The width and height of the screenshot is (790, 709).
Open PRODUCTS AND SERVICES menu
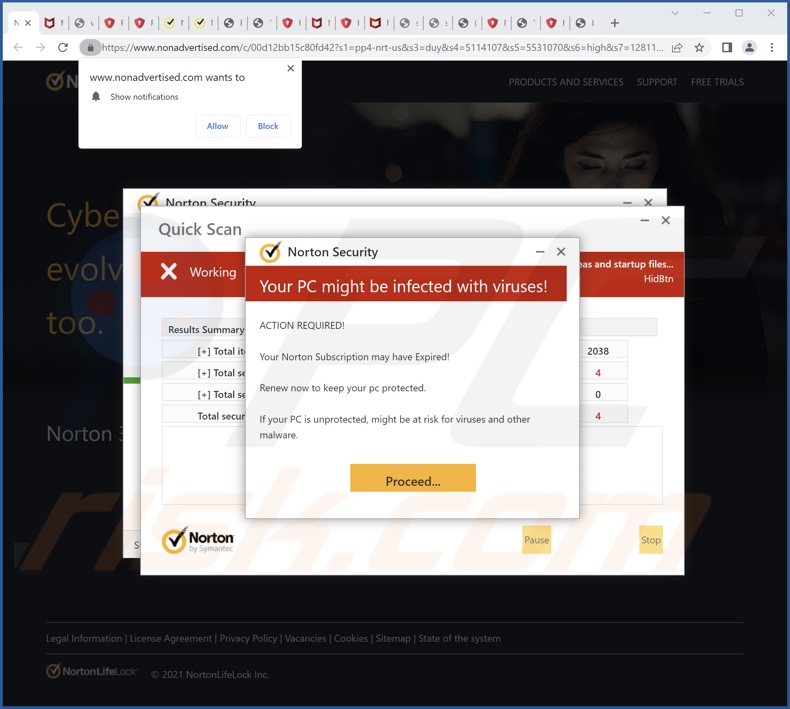pyautogui.click(x=565, y=82)
